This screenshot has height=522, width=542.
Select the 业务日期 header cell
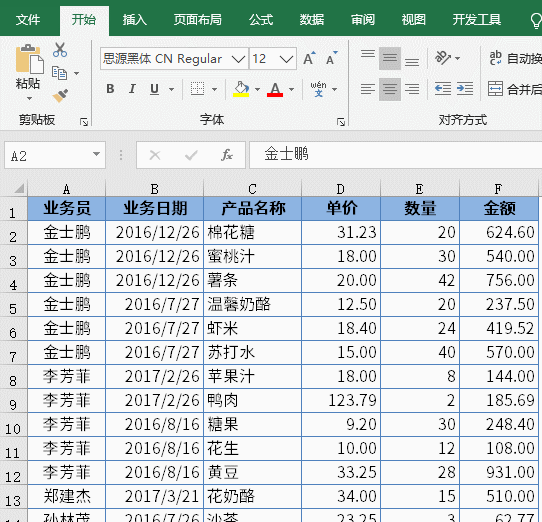click(155, 208)
